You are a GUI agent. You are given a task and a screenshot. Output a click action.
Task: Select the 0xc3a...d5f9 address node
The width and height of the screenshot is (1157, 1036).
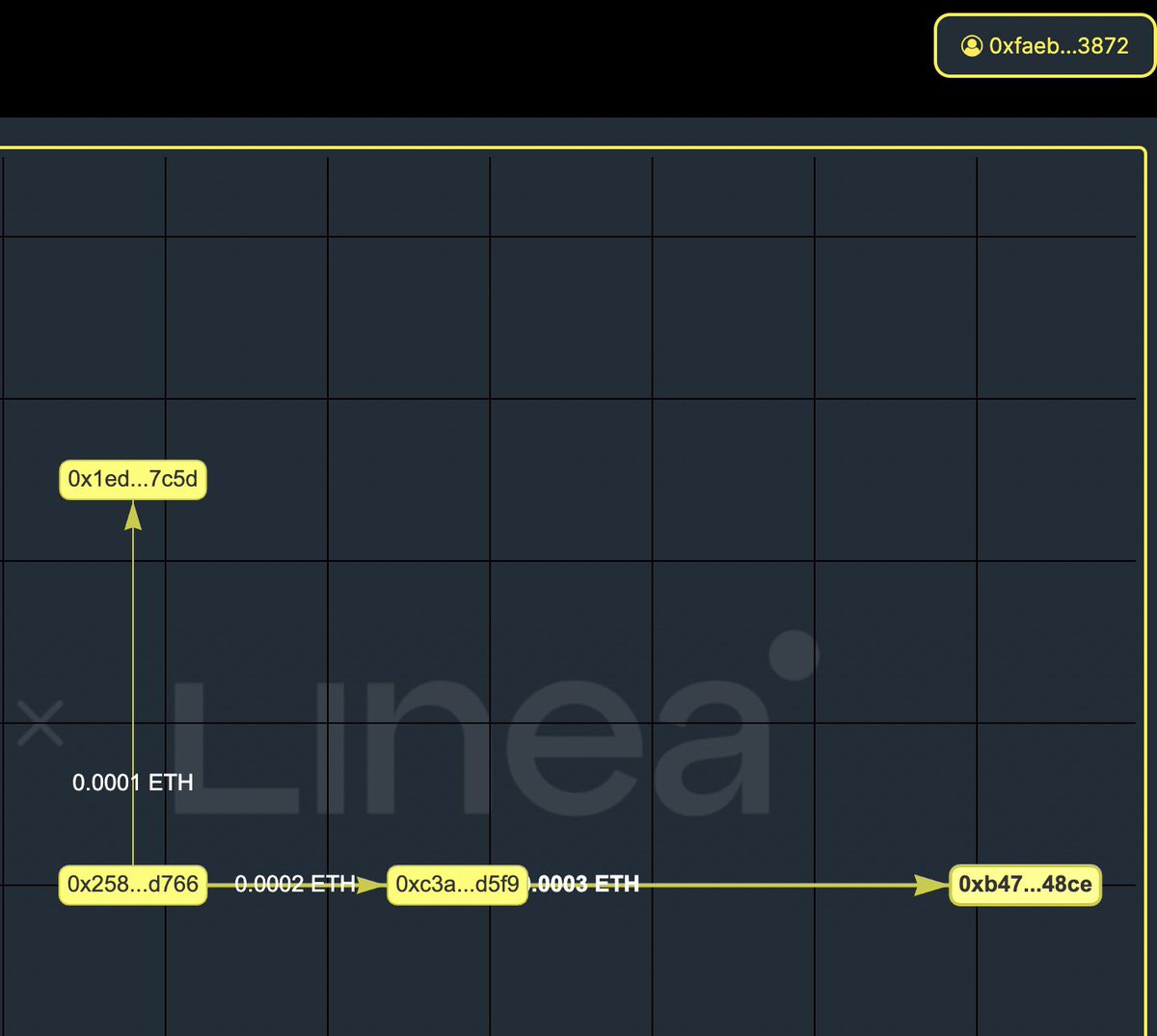click(457, 884)
